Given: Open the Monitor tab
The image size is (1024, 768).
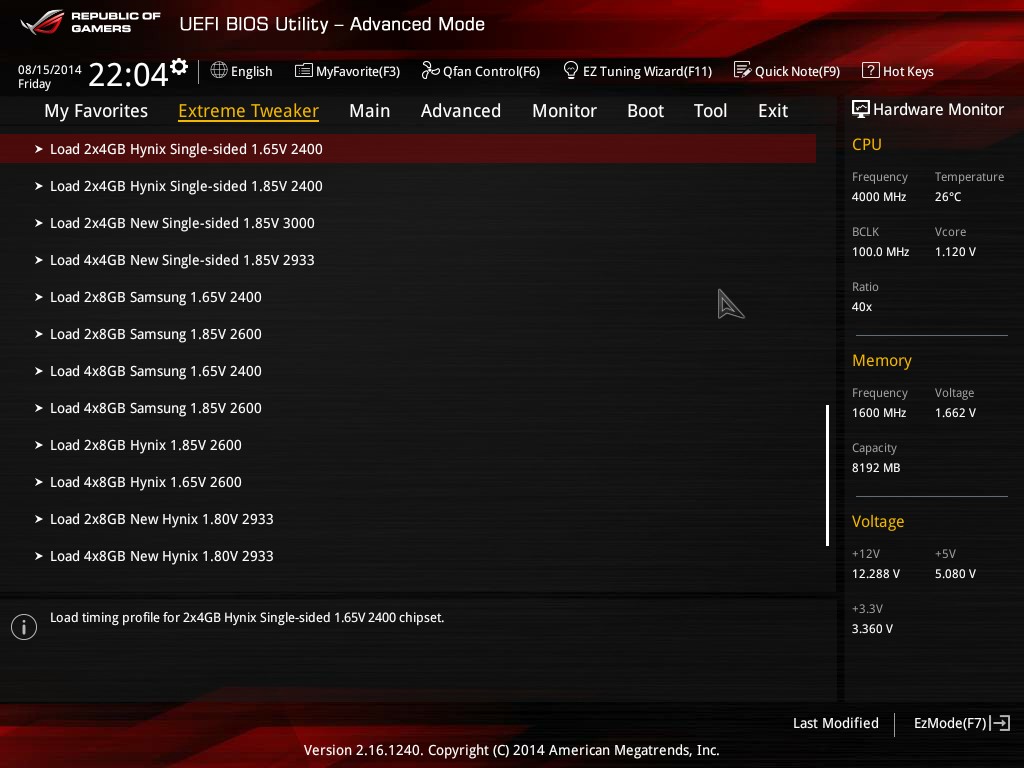Looking at the screenshot, I should coord(564,111).
